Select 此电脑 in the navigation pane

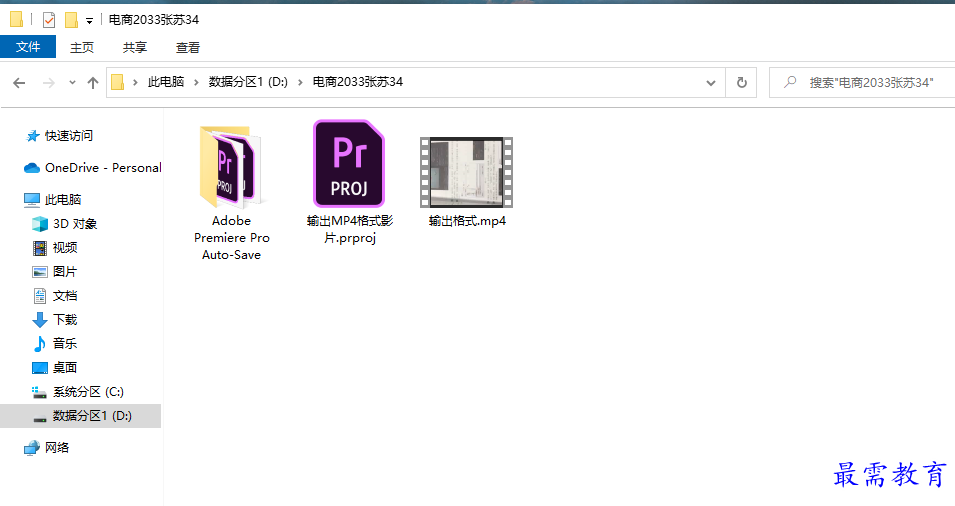[x=63, y=199]
